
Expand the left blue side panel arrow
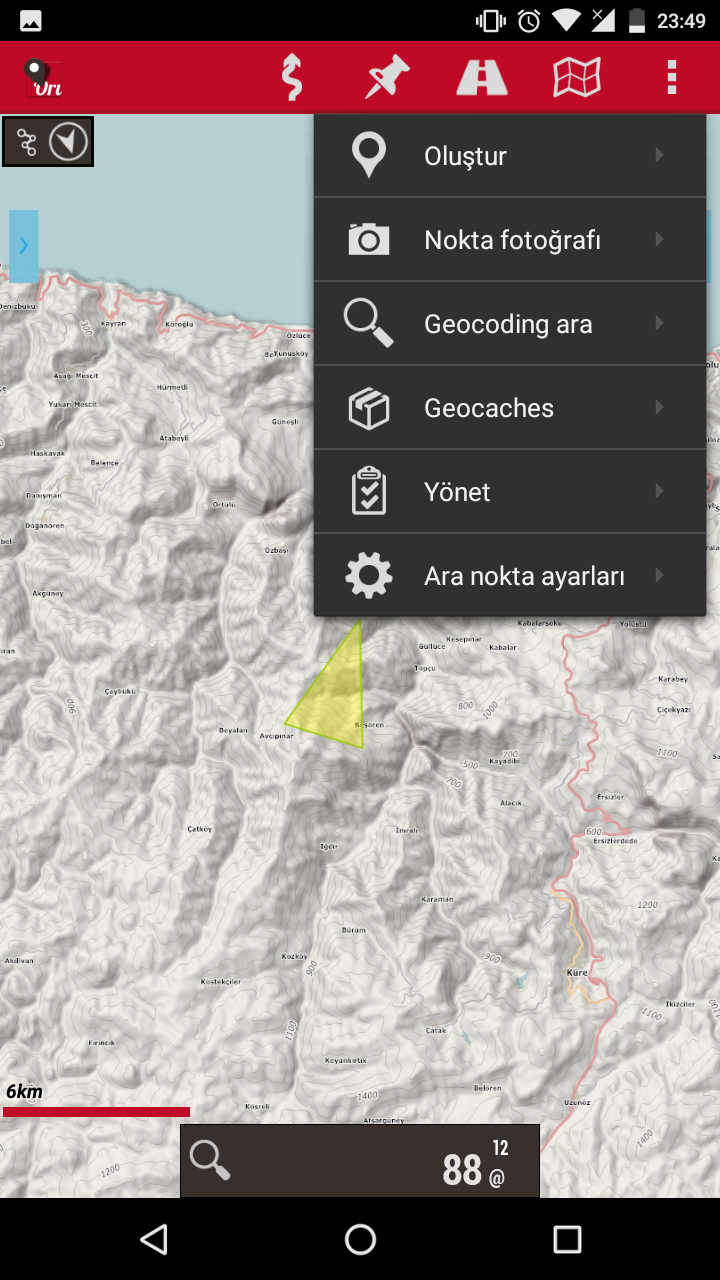(24, 246)
